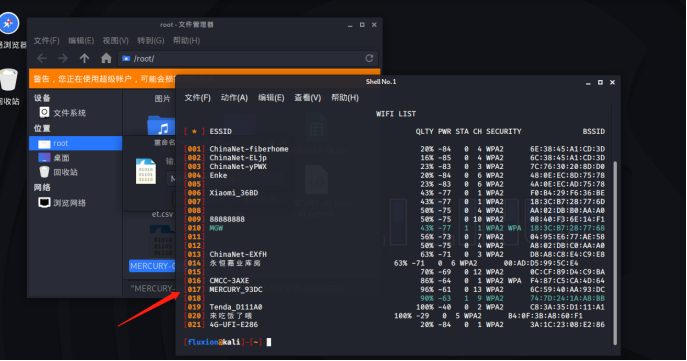Maximize the Shell No.1 window

[x=600, y=82]
